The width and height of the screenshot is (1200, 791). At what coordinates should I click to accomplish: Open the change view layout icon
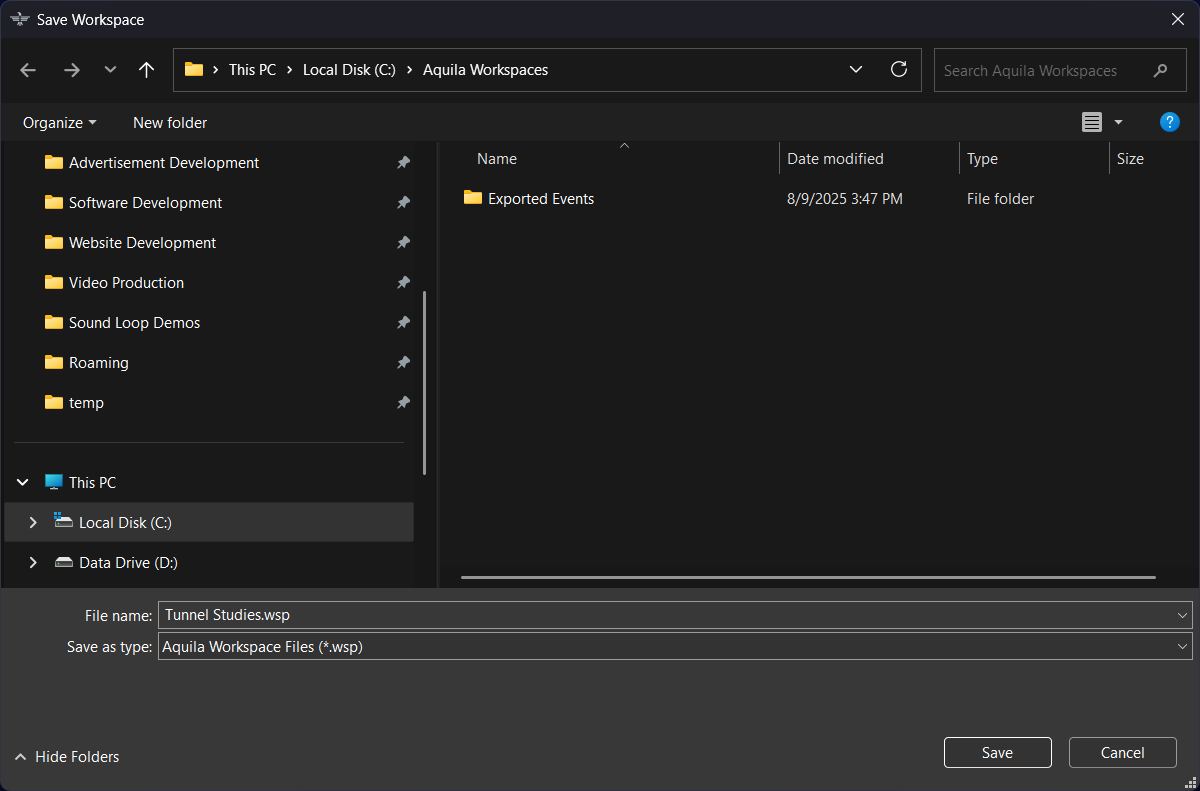click(x=1092, y=121)
